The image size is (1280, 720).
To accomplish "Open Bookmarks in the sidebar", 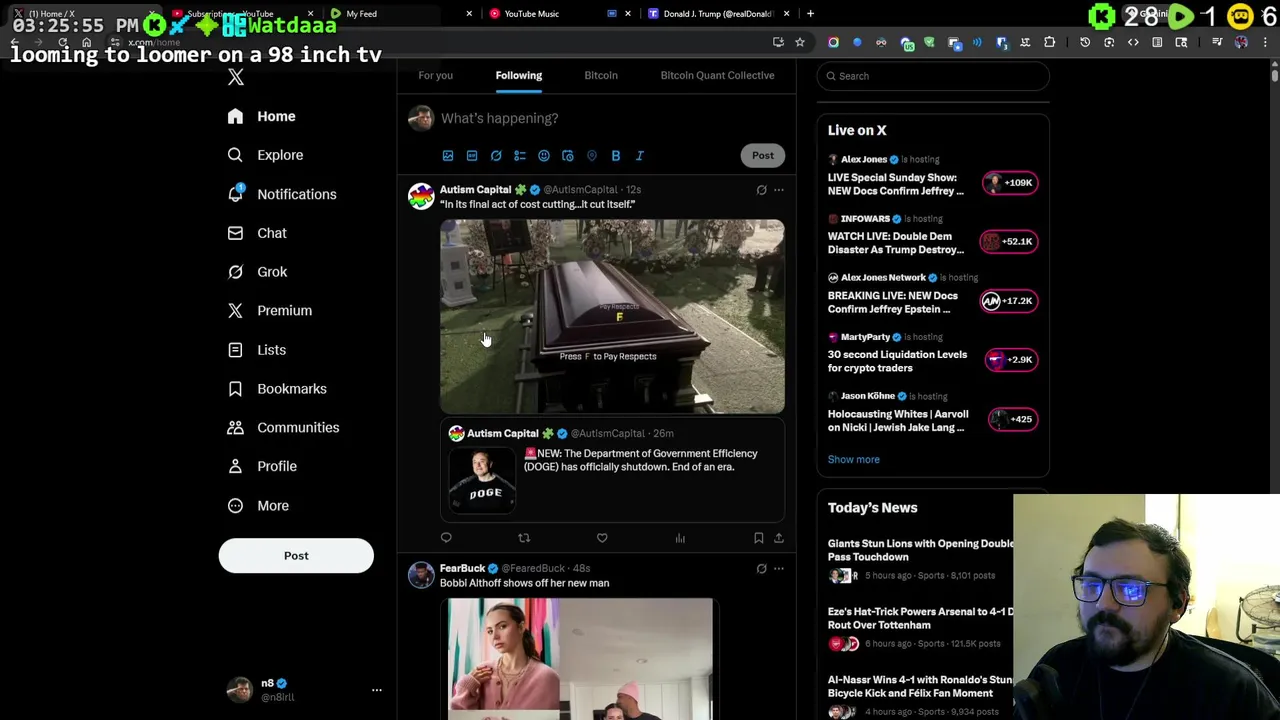I will coord(277,389).
